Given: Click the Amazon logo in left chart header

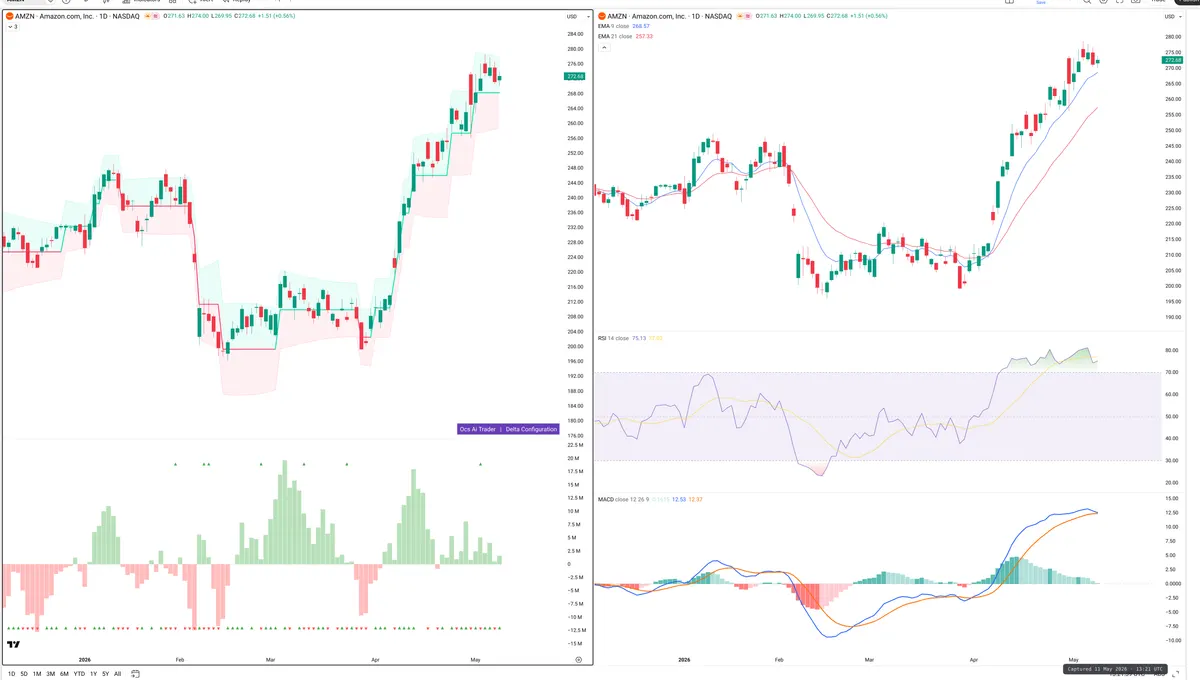Looking at the screenshot, I should [x=9, y=17].
